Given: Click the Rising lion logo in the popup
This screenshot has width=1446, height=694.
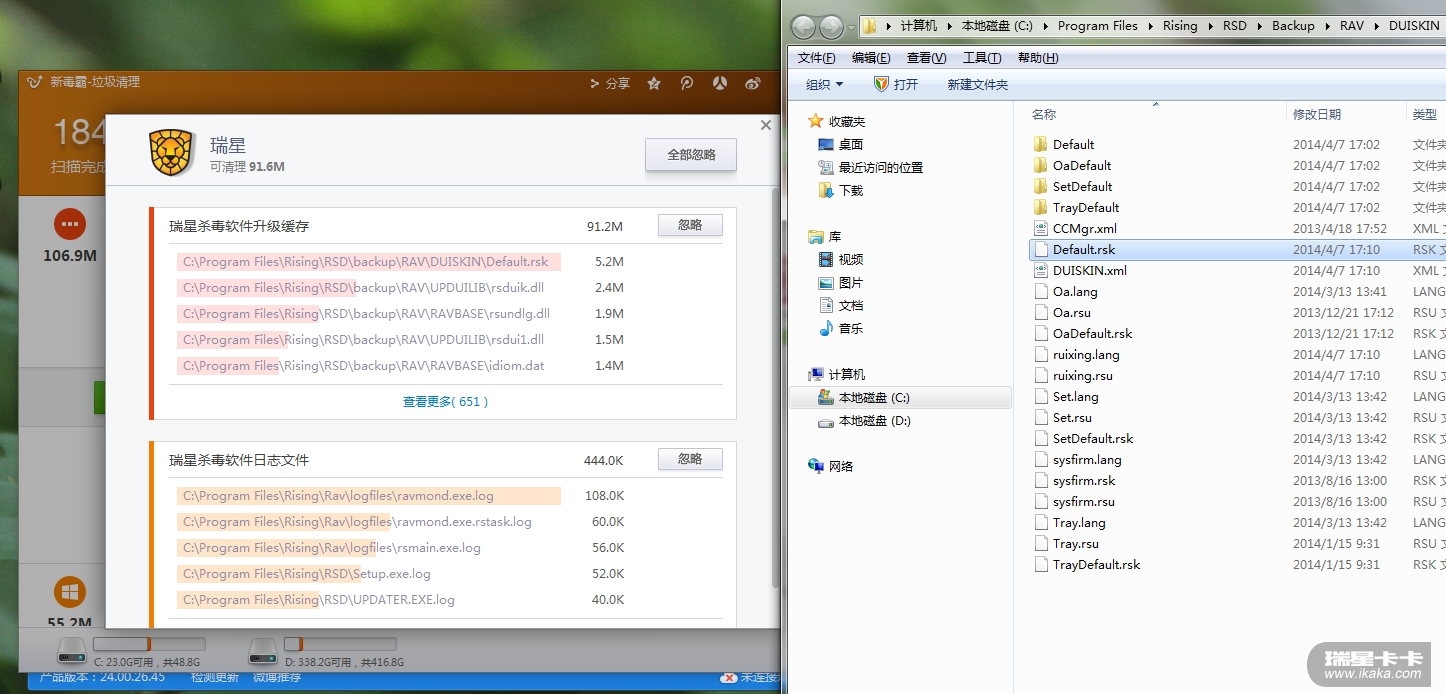Looking at the screenshot, I should coord(172,153).
